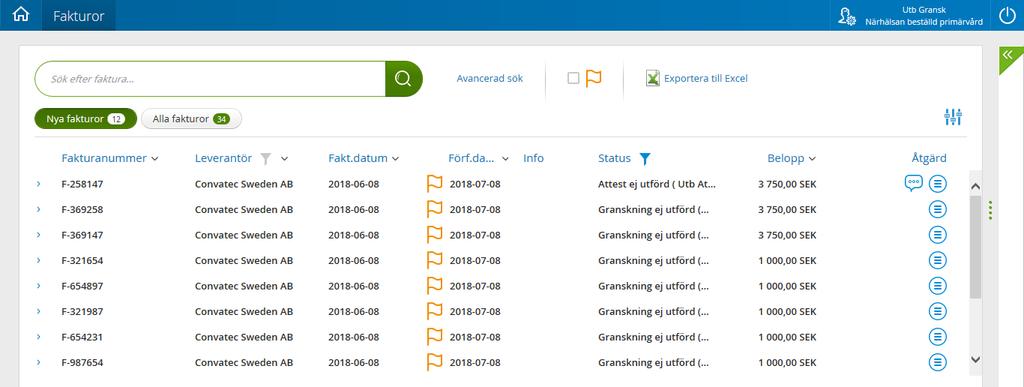Open action menu for invoice F-654897

click(x=938, y=286)
